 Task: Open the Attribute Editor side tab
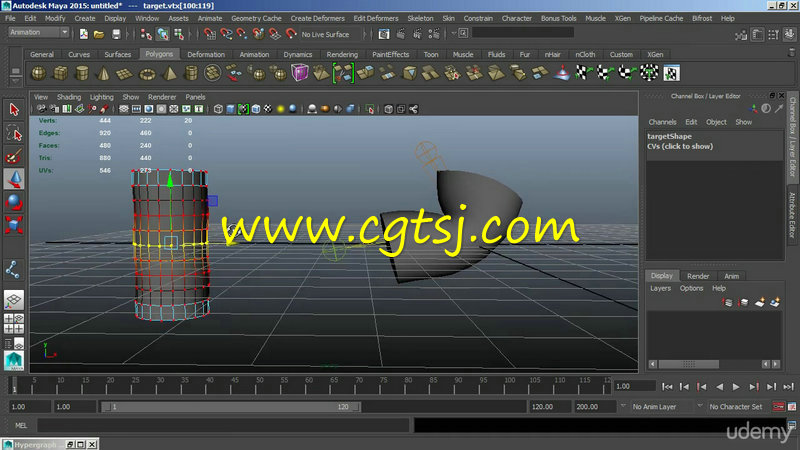tap(792, 214)
